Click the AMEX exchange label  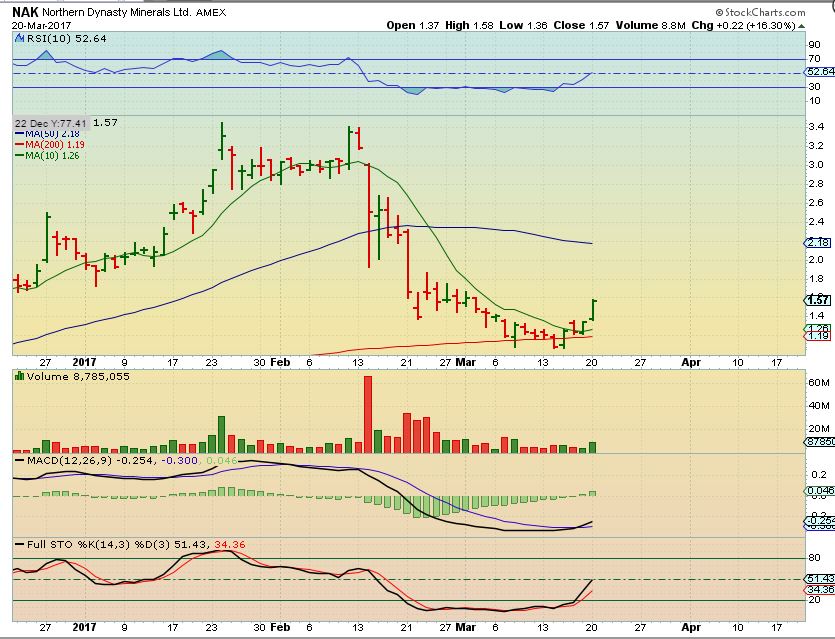pyautogui.click(x=211, y=12)
